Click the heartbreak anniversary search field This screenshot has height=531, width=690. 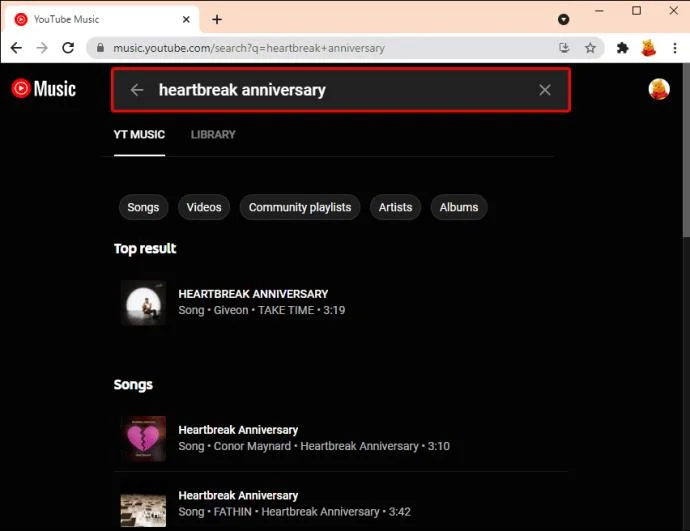pyautogui.click(x=341, y=90)
